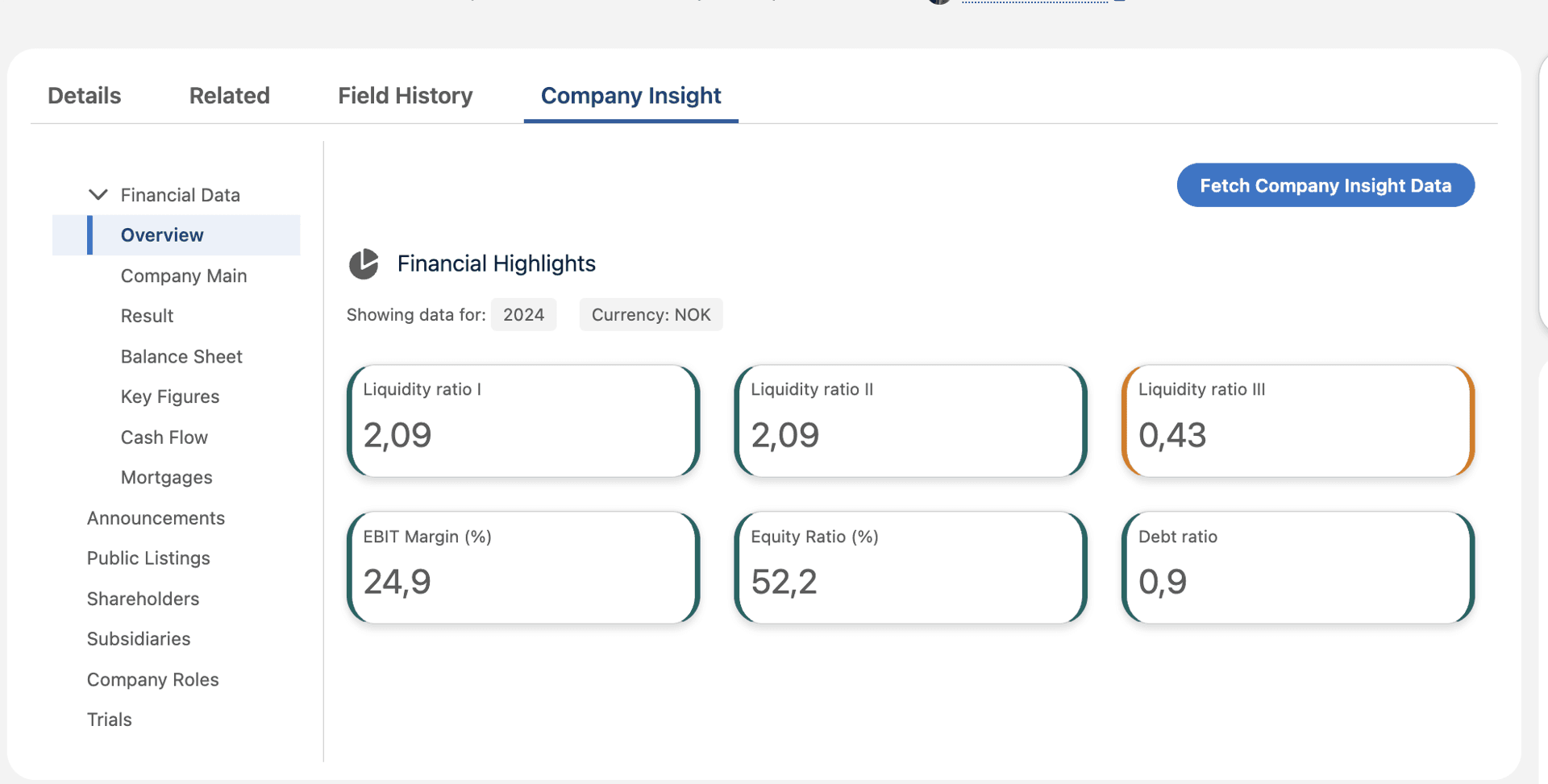This screenshot has height=784, width=1548.
Task: View Company Roles
Action: 152,679
